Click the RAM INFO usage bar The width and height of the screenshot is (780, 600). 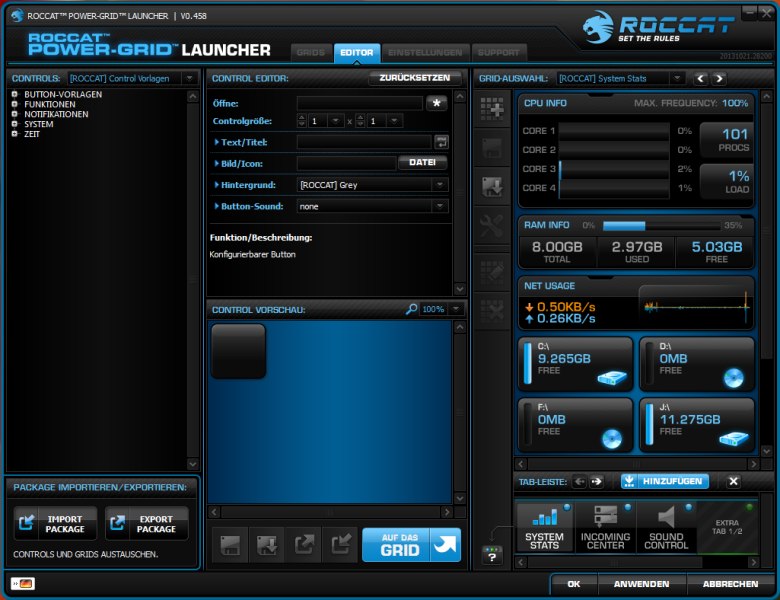pyautogui.click(x=662, y=226)
